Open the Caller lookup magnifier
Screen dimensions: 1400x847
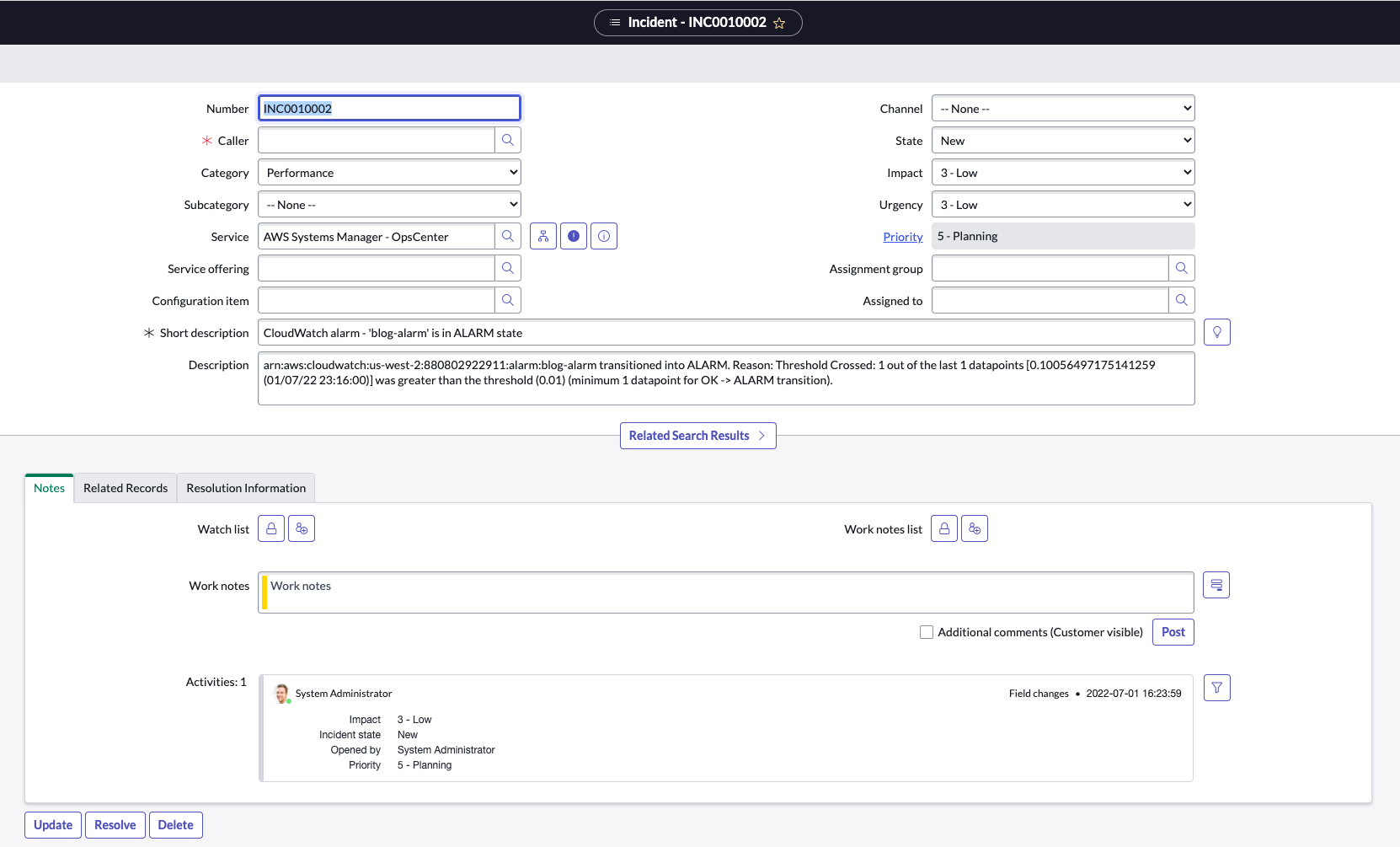508,140
